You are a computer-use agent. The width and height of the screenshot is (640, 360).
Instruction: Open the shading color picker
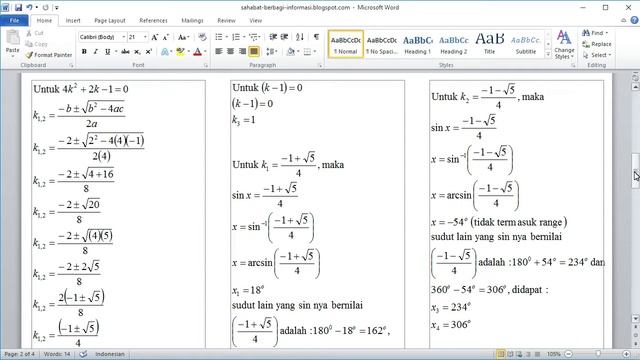tap(292, 51)
